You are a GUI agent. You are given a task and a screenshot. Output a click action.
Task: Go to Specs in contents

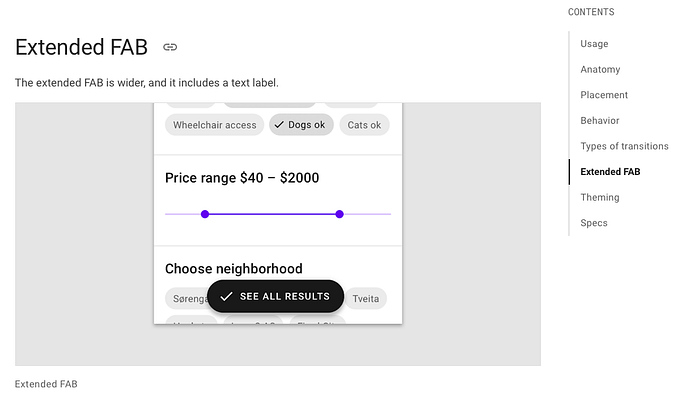[x=594, y=223]
